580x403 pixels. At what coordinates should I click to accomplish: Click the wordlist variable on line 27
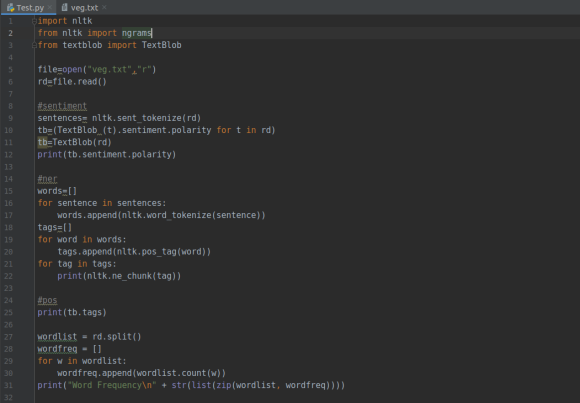pos(57,337)
